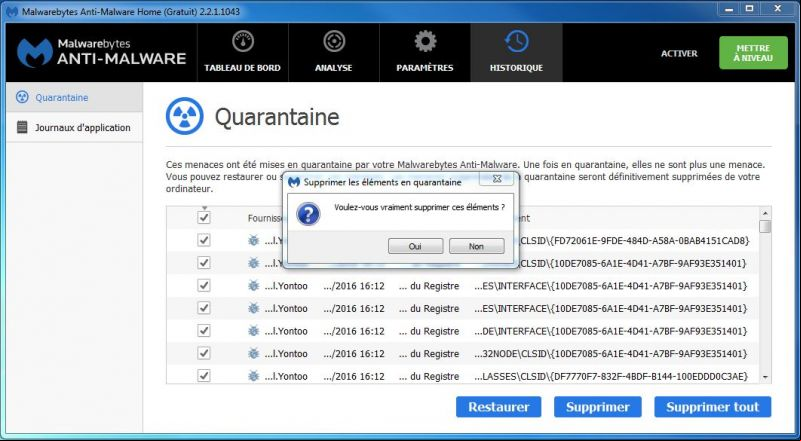Click the Malwarebytes icon in dialog title
The height and width of the screenshot is (441, 801).
[x=294, y=182]
